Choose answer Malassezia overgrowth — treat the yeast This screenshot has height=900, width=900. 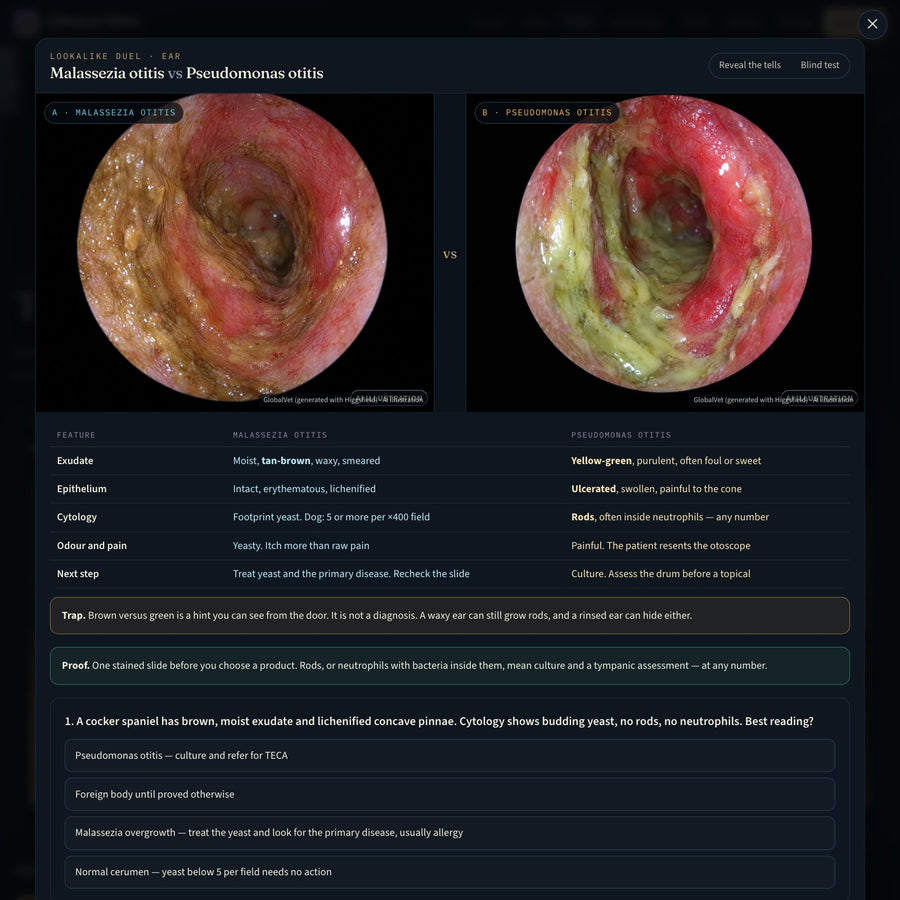click(x=449, y=833)
